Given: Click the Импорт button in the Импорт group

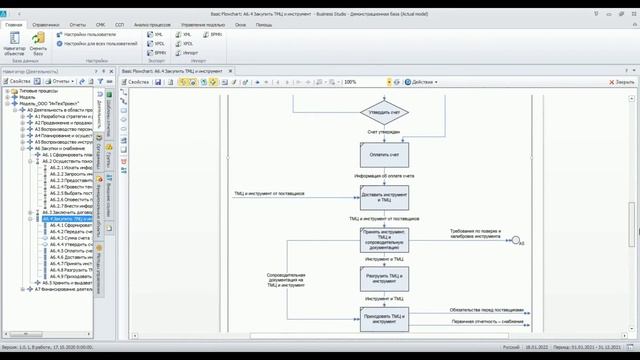Looking at the screenshot, I should pos(187,53).
